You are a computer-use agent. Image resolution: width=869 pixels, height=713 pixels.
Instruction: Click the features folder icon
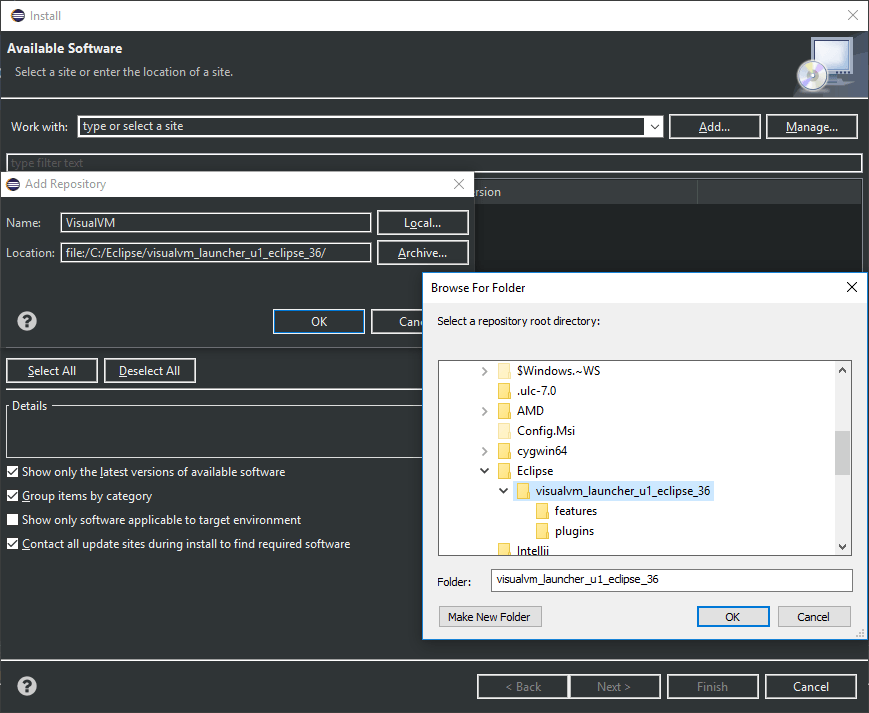(543, 511)
